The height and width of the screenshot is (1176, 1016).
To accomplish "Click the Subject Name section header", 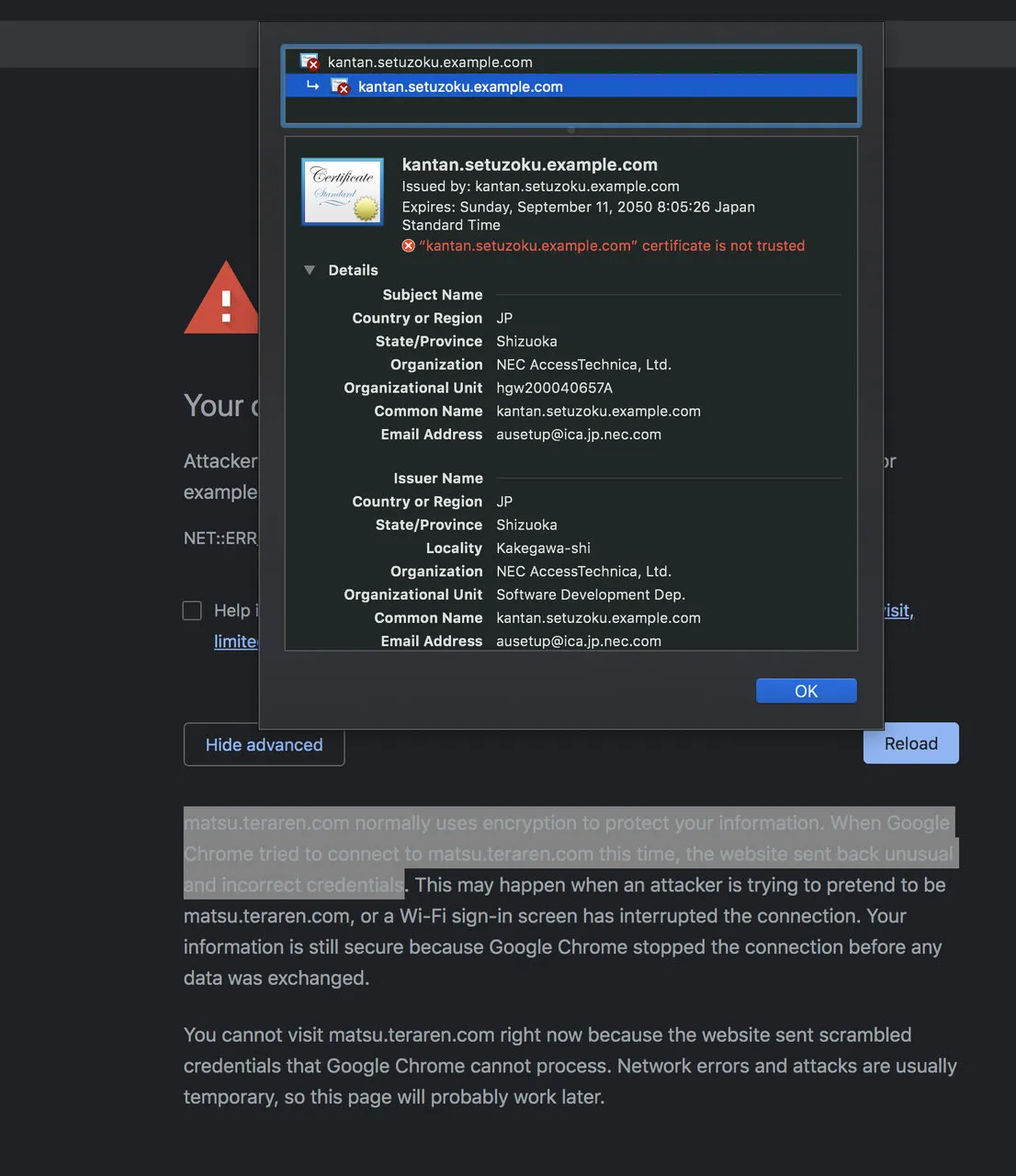I will pos(432,295).
